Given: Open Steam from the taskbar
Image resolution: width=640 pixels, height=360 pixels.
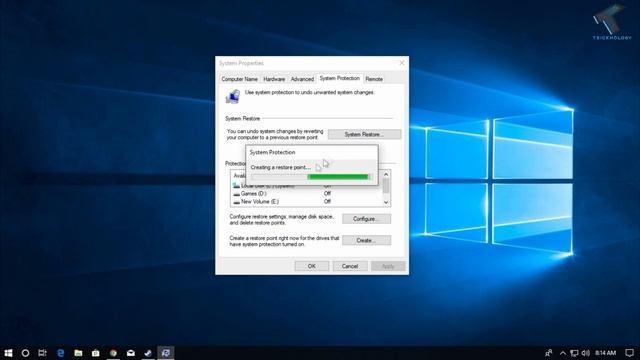Looking at the screenshot, I should pyautogui.click(x=148, y=353).
